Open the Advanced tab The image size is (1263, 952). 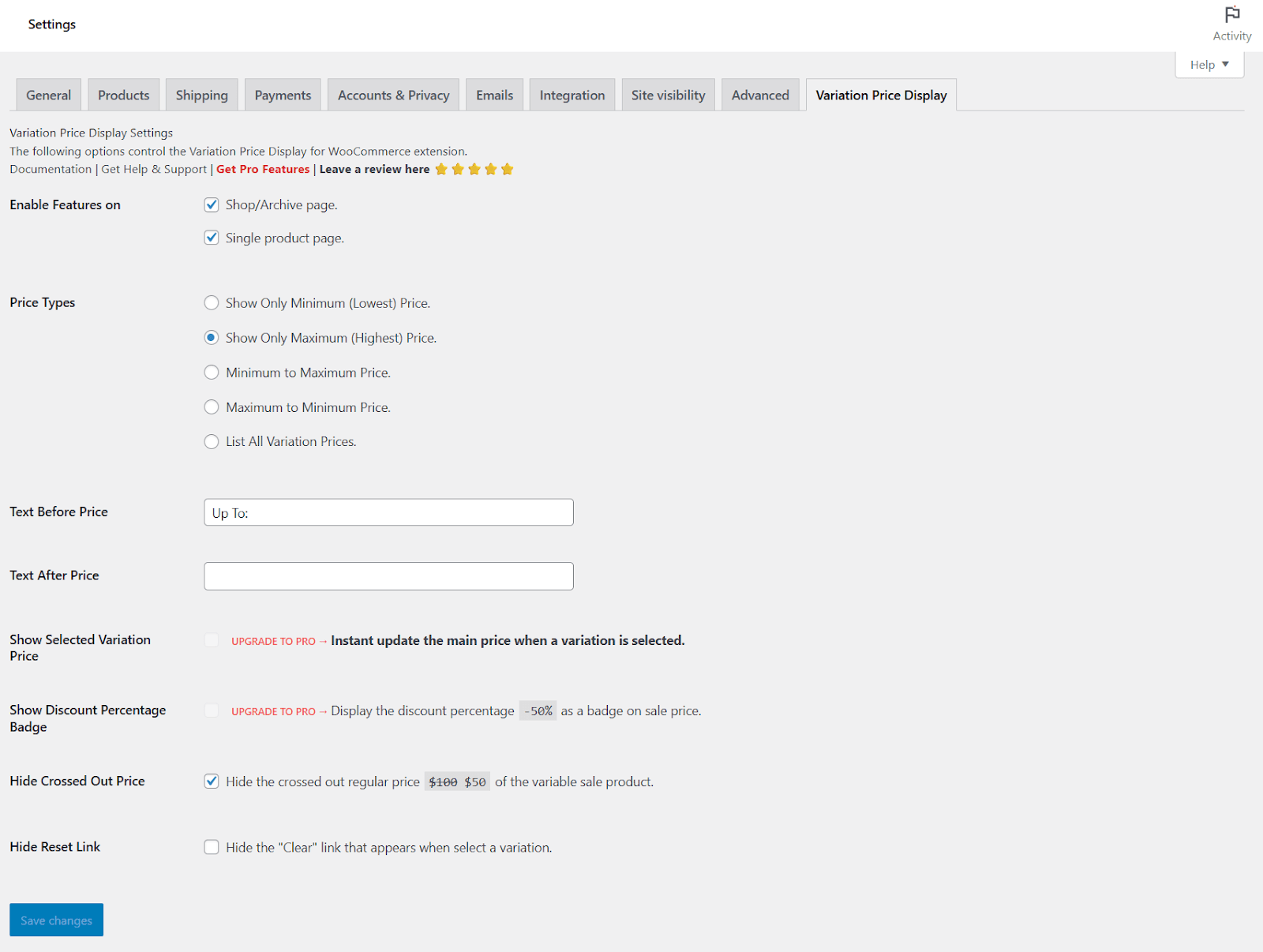click(760, 95)
